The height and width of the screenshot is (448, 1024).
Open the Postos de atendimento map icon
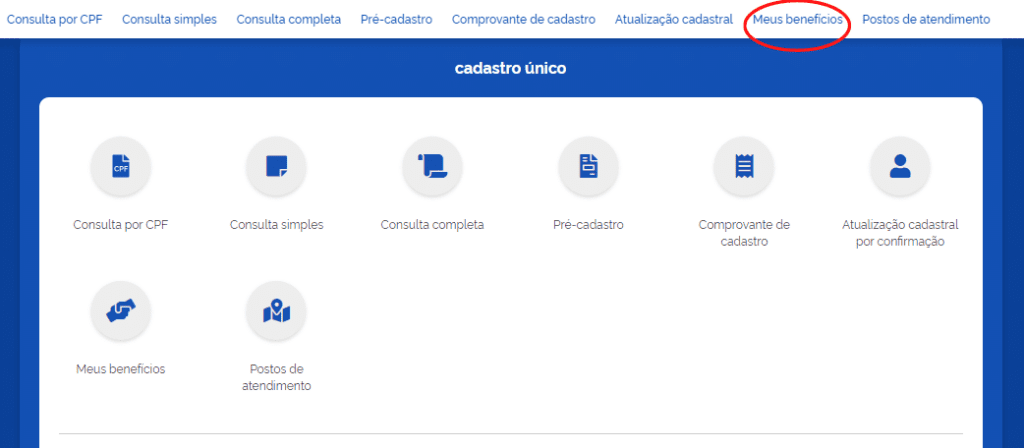276,311
